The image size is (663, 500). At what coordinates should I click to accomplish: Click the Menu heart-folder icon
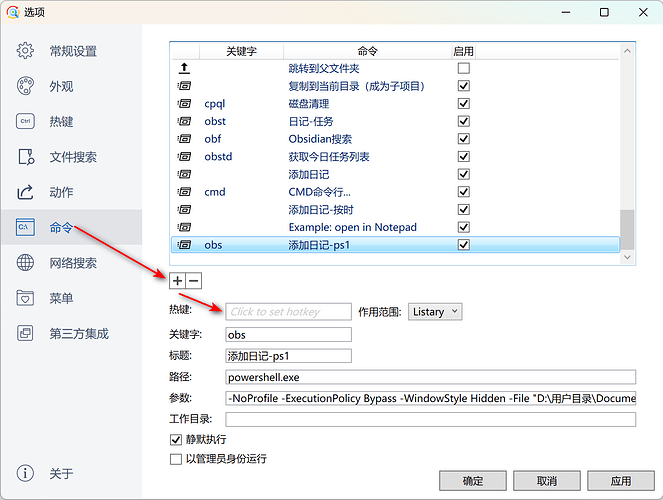pos(25,298)
